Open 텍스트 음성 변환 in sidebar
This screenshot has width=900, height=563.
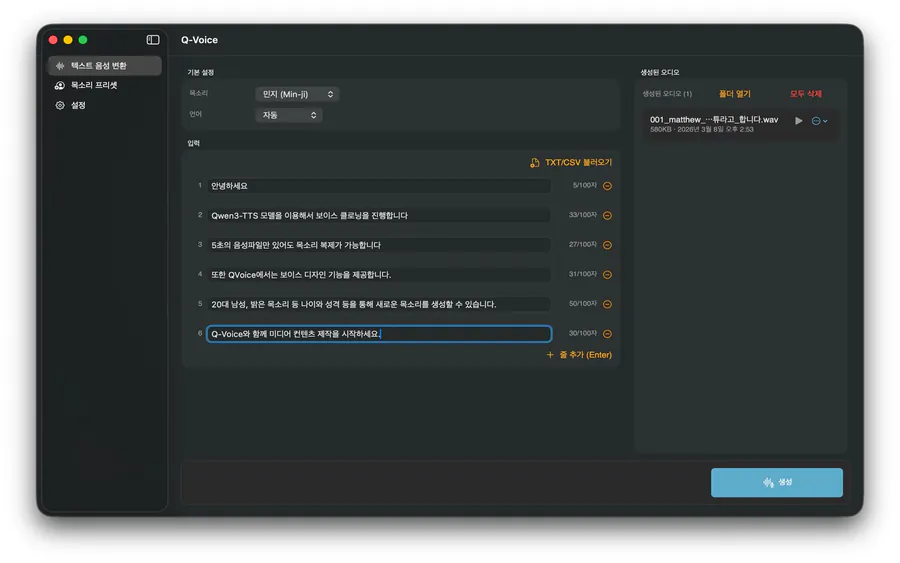point(104,65)
